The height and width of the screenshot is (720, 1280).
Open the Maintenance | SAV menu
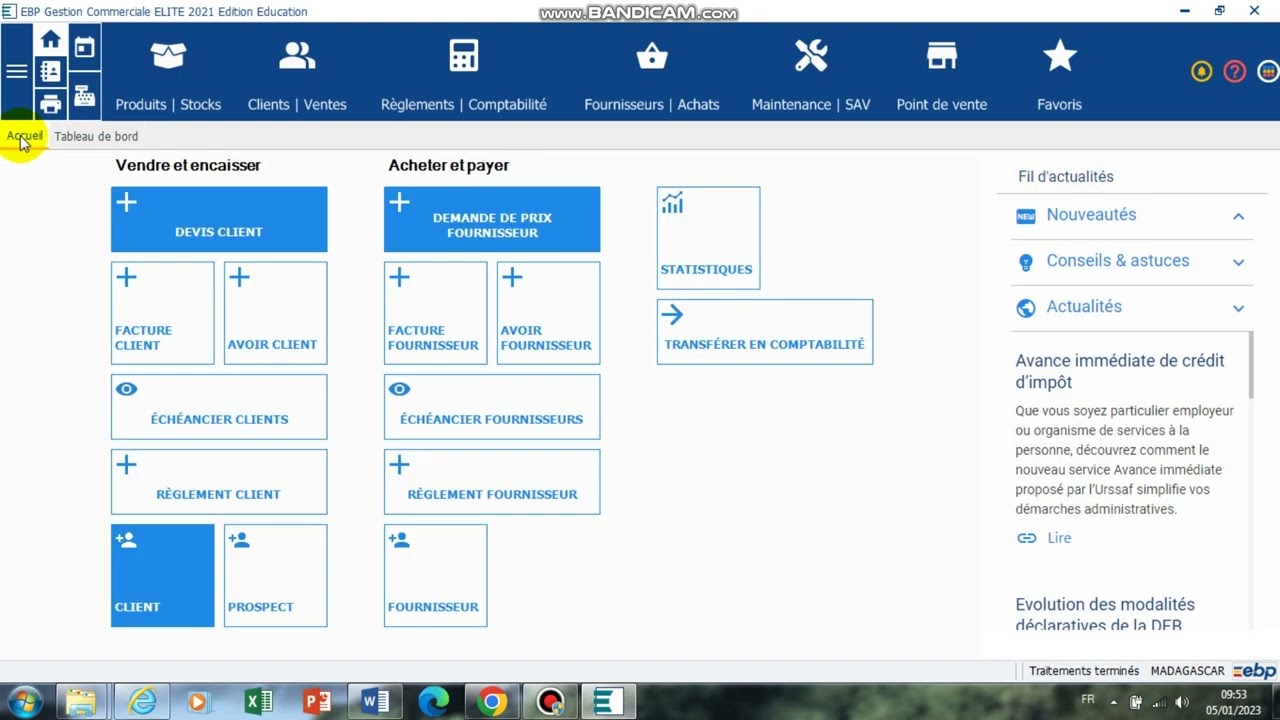tap(811, 75)
